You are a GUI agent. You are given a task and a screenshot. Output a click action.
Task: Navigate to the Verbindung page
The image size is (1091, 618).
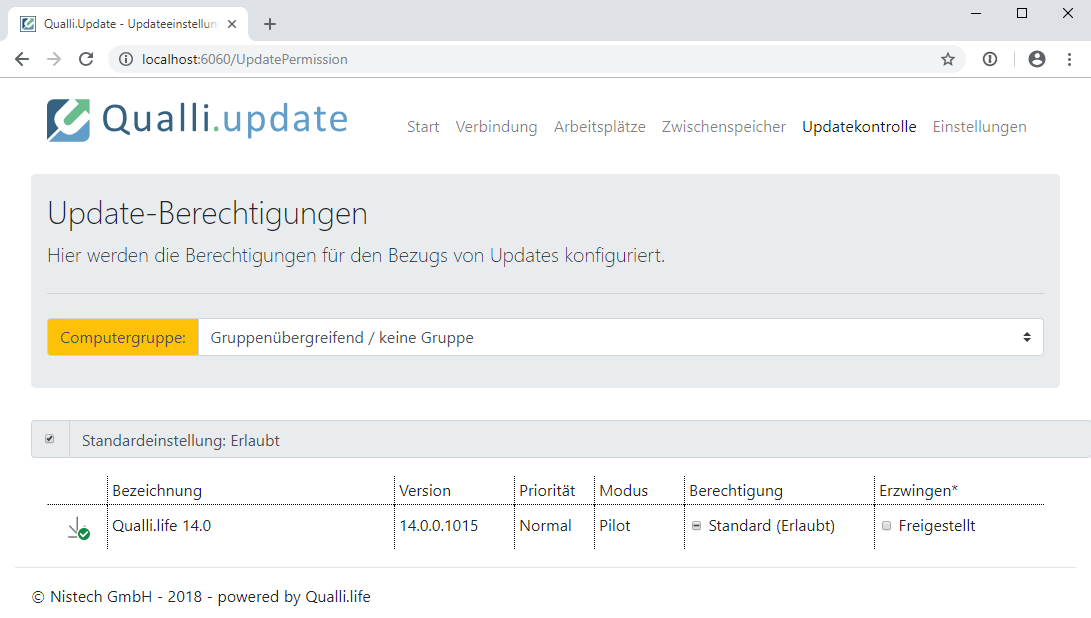click(496, 127)
